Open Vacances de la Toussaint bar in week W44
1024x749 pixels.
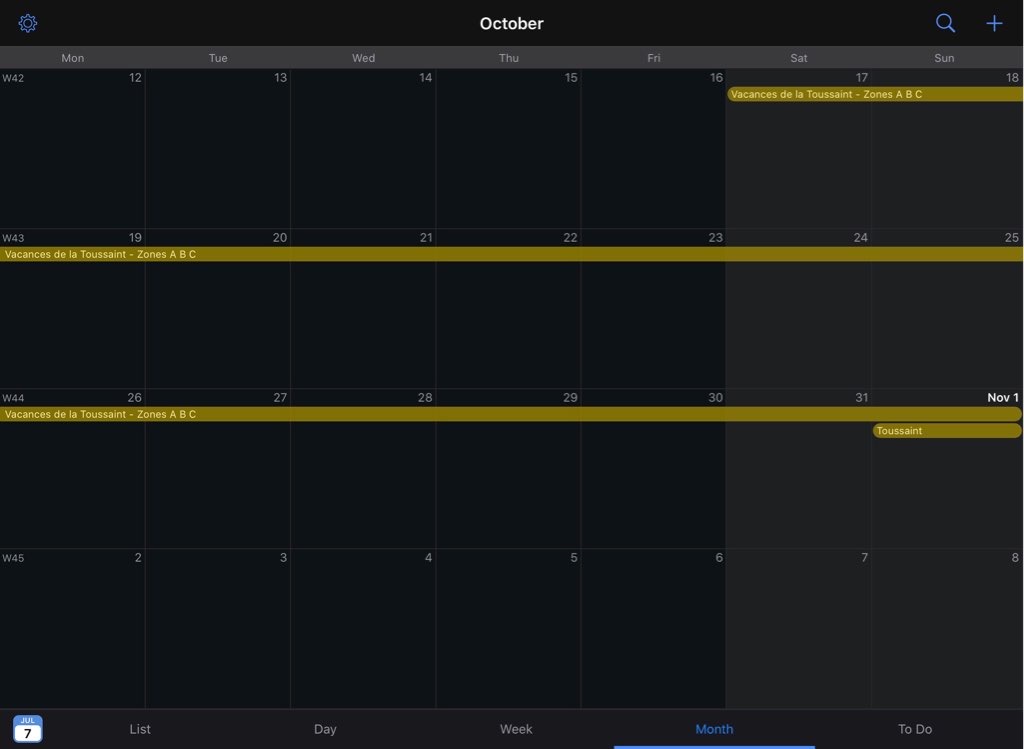click(511, 414)
